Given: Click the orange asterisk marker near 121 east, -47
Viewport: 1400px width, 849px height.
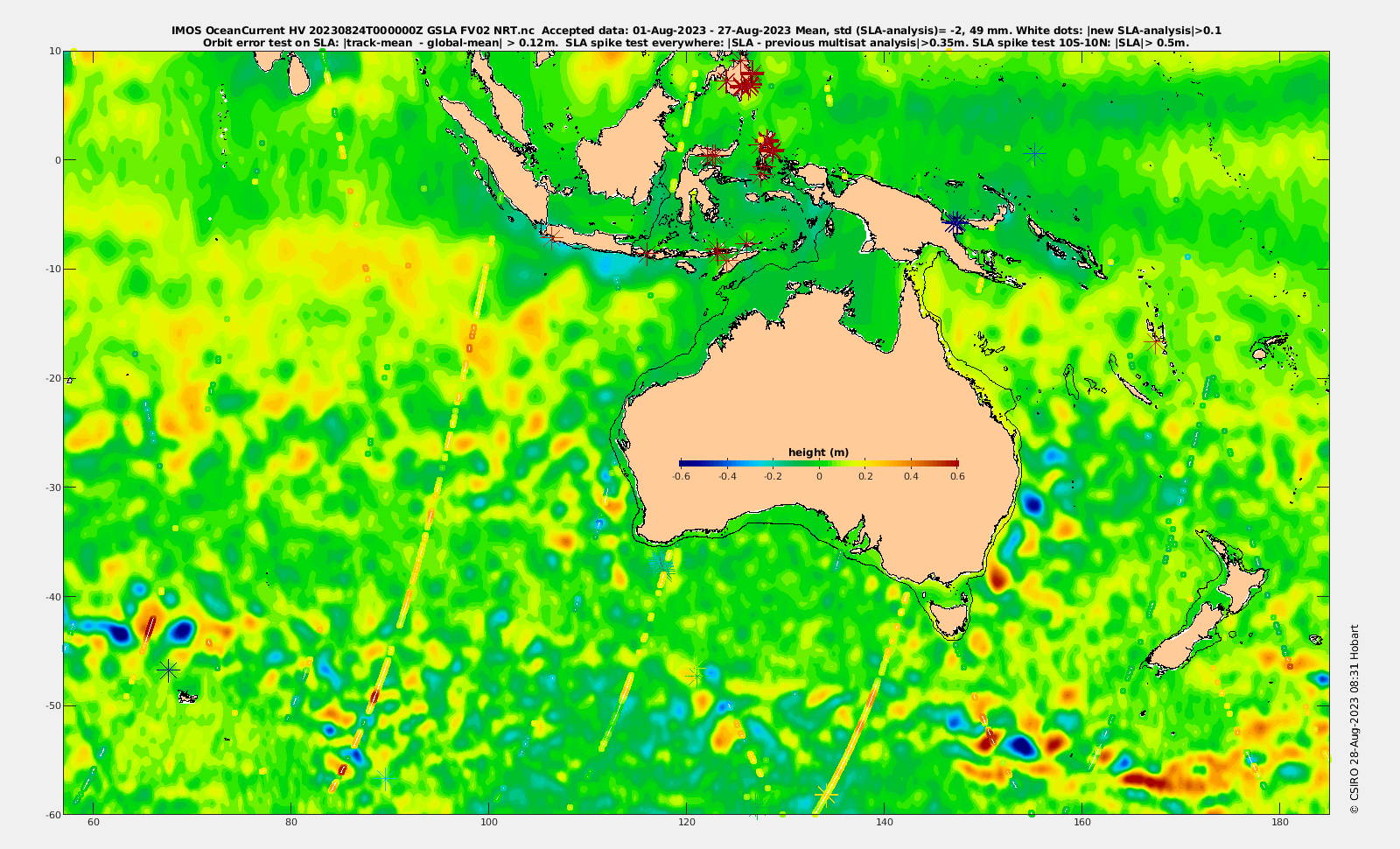Looking at the screenshot, I should point(695,675).
